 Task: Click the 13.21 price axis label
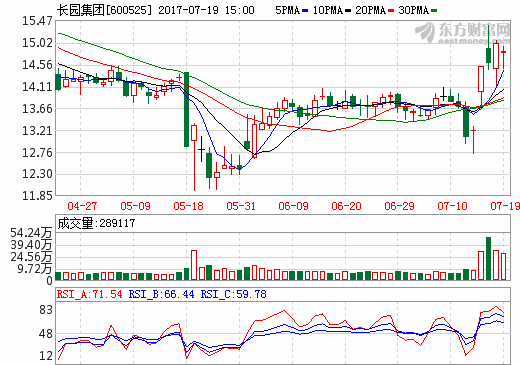tap(37, 131)
